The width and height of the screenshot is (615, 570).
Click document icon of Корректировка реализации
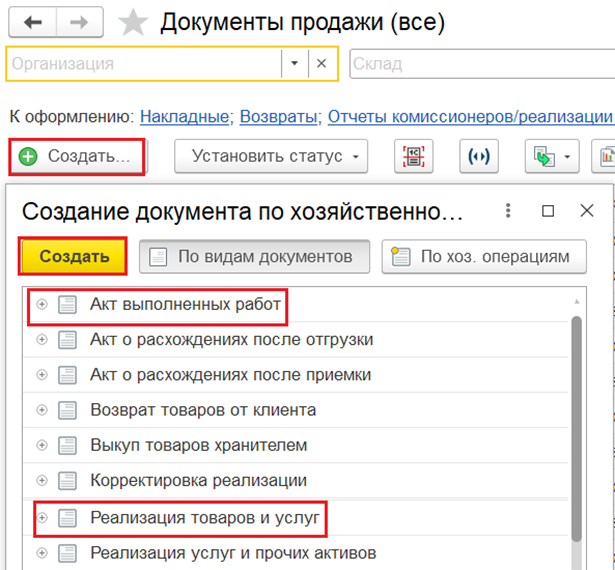pyautogui.click(x=67, y=480)
